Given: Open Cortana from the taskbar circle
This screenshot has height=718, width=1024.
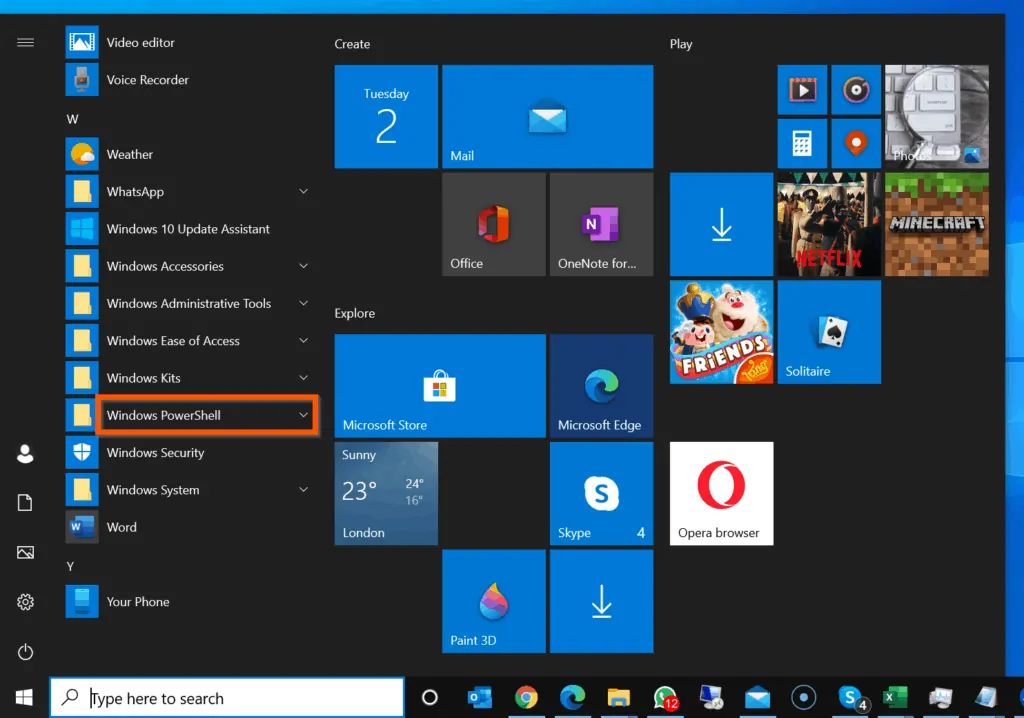Looking at the screenshot, I should pos(430,697).
